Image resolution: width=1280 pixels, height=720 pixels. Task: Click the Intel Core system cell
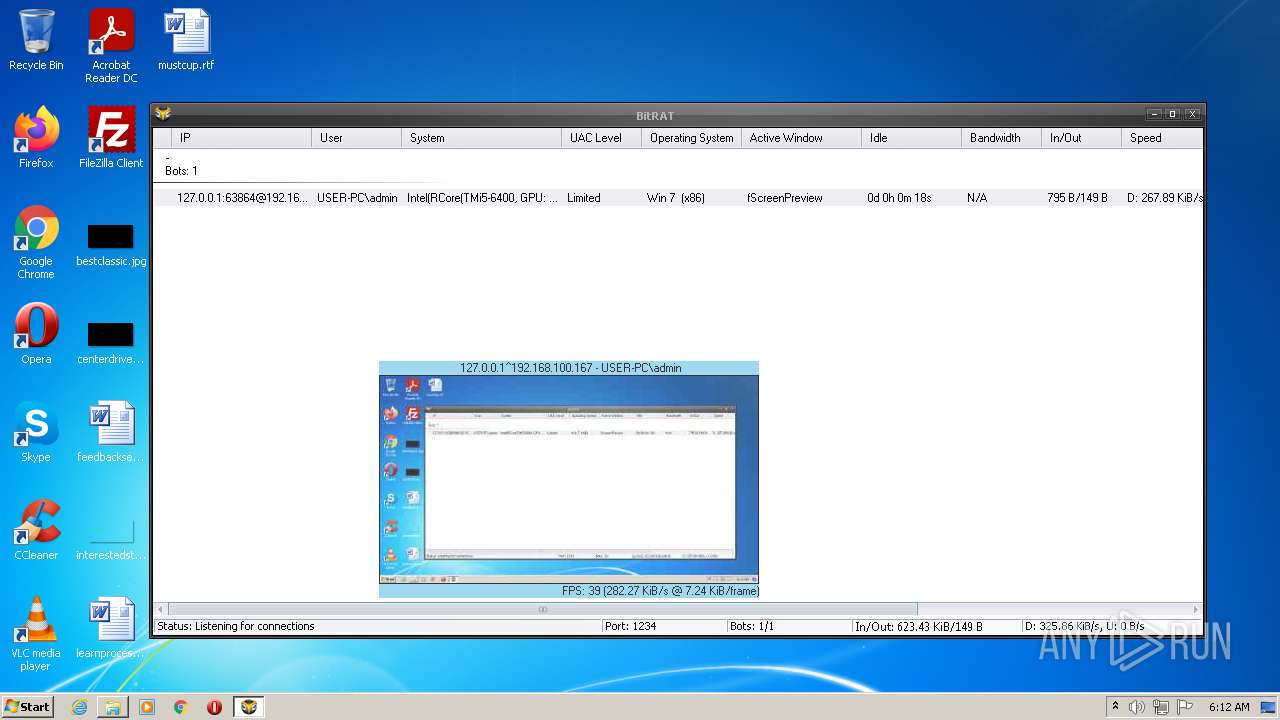pyautogui.click(x=482, y=198)
